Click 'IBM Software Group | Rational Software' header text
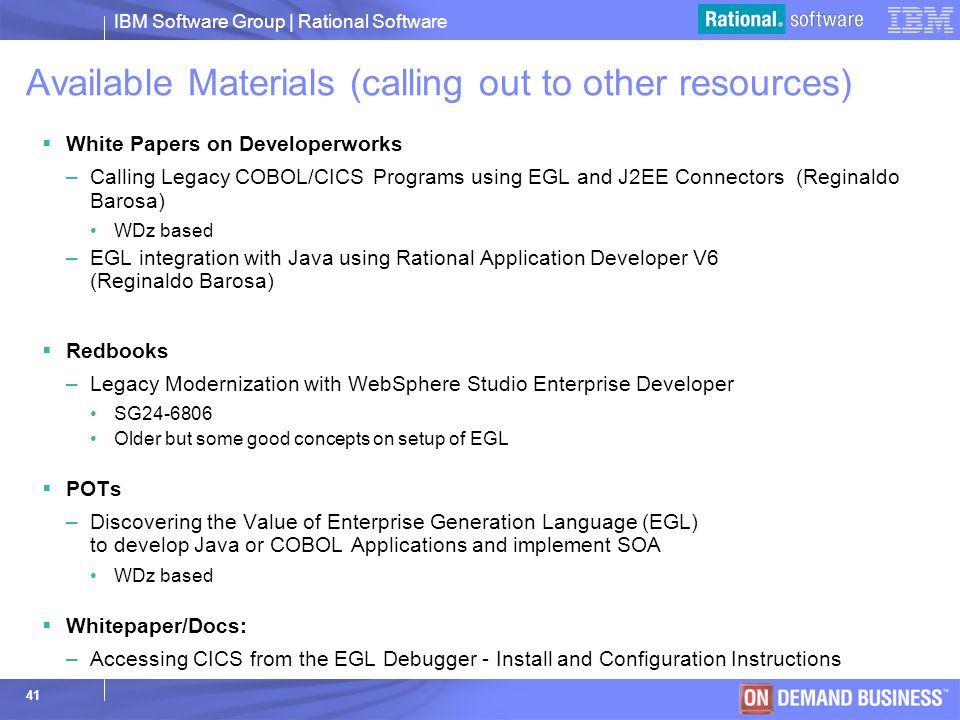960x720 pixels. tap(280, 21)
